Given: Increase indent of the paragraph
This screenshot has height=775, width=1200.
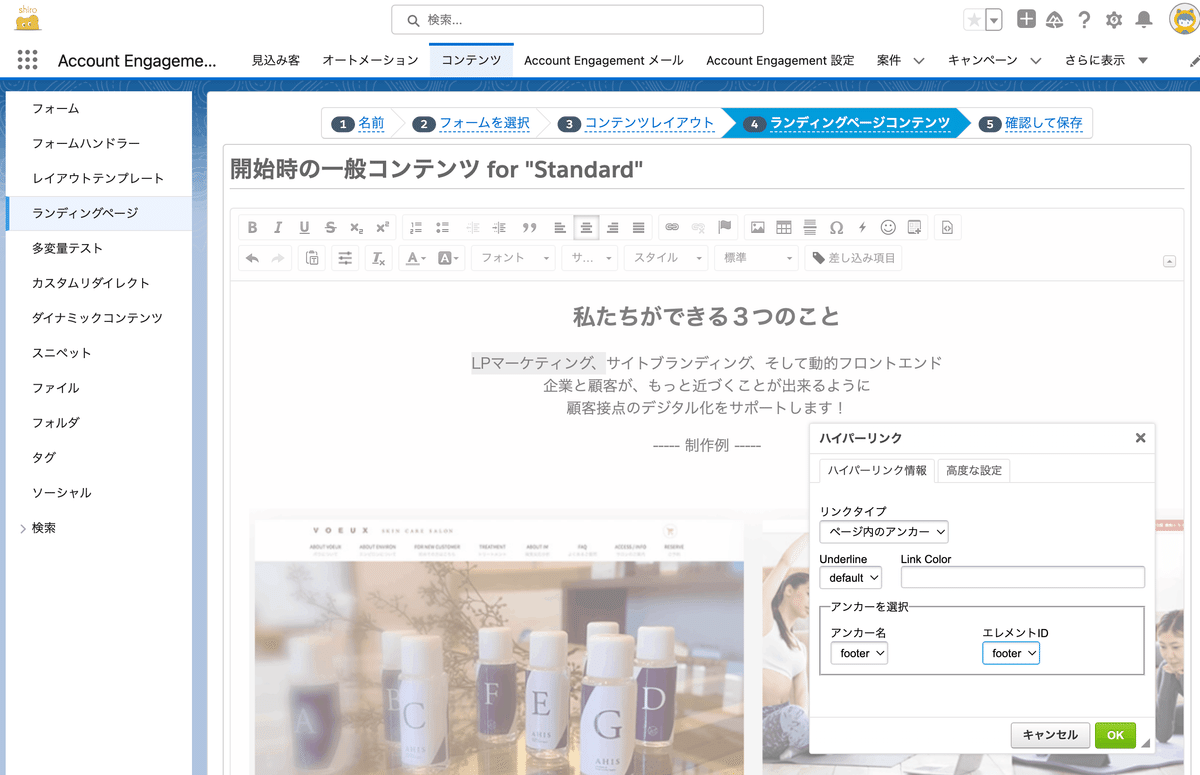Looking at the screenshot, I should click(499, 227).
